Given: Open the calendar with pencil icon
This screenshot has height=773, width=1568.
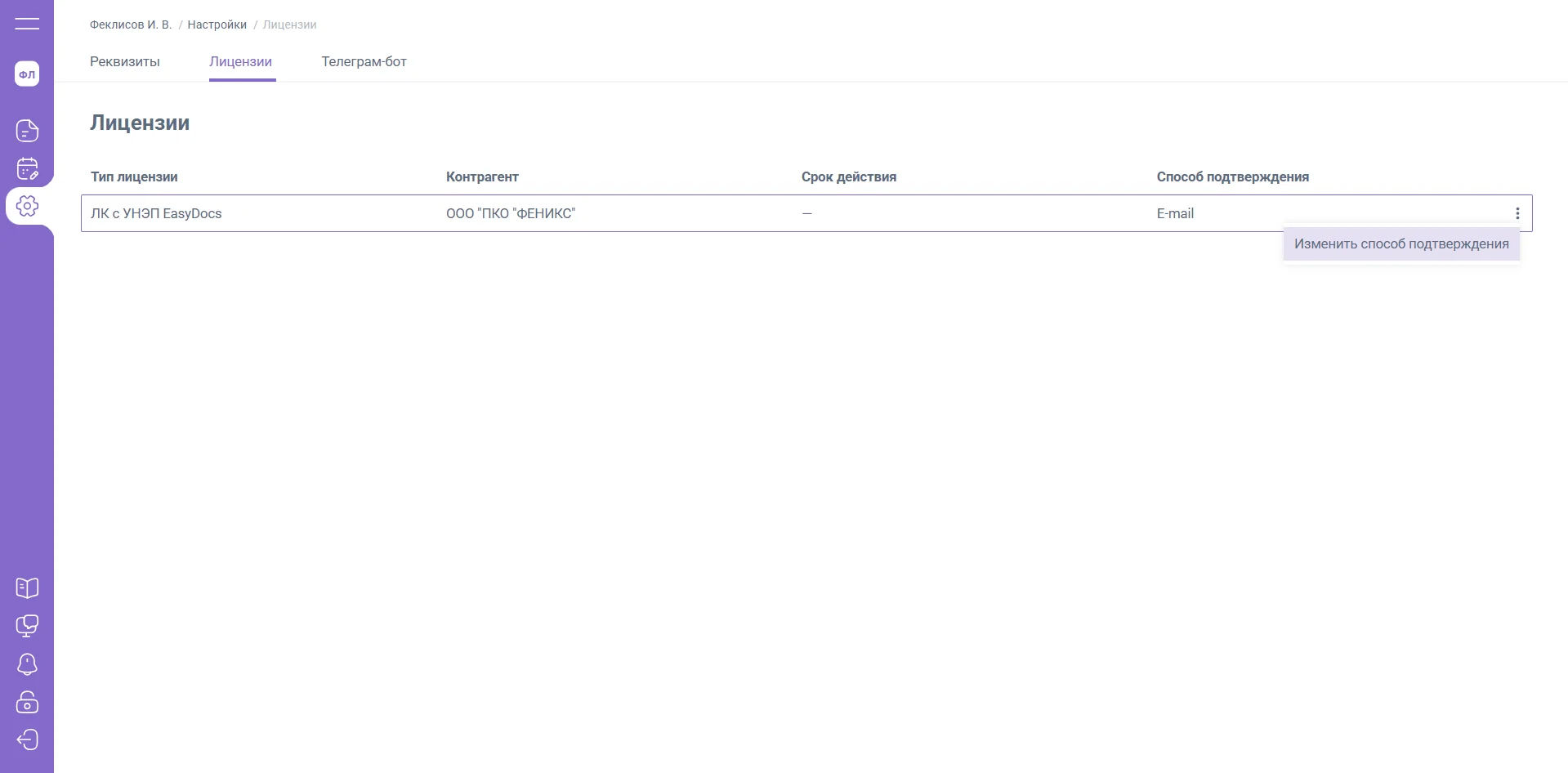Looking at the screenshot, I should tap(27, 168).
